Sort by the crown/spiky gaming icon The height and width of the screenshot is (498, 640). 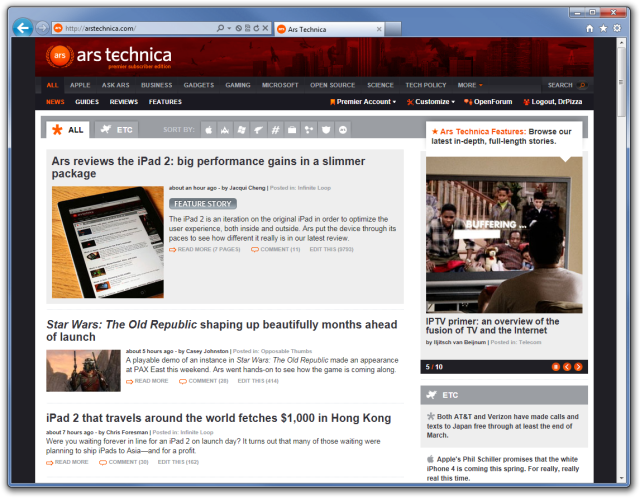[x=225, y=130]
